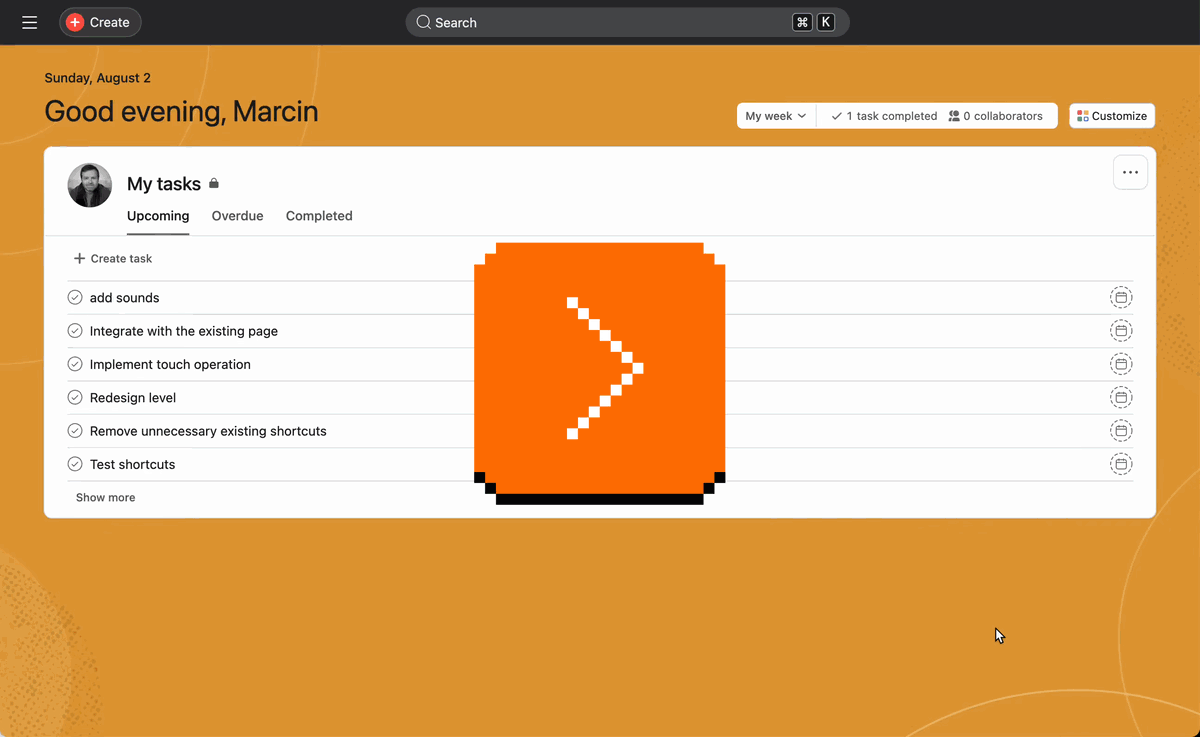The image size is (1200, 737).
Task: Click due date icon for Implement touch operation
Action: [x=1121, y=364]
